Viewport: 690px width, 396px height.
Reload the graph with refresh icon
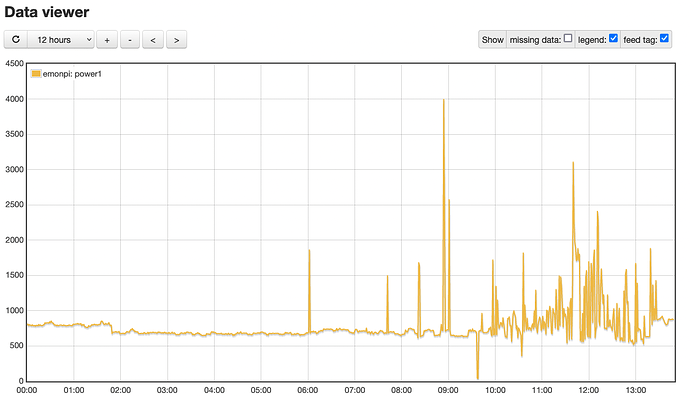(x=16, y=40)
